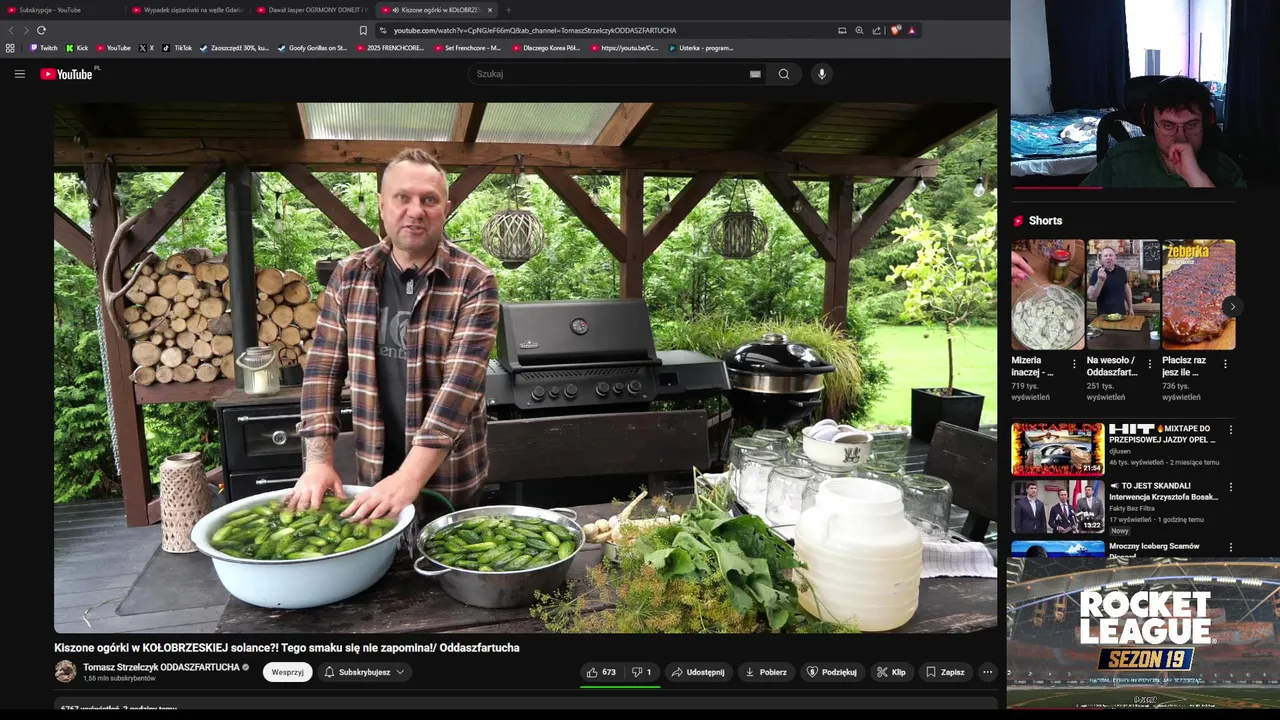The image size is (1280, 720).
Task: Open options for Mizeria inaczej short
Action: pos(1075,364)
